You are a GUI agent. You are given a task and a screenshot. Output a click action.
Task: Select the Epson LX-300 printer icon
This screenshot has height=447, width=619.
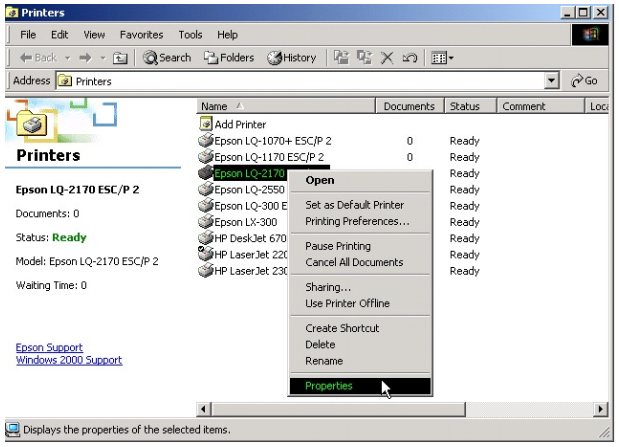click(206, 222)
